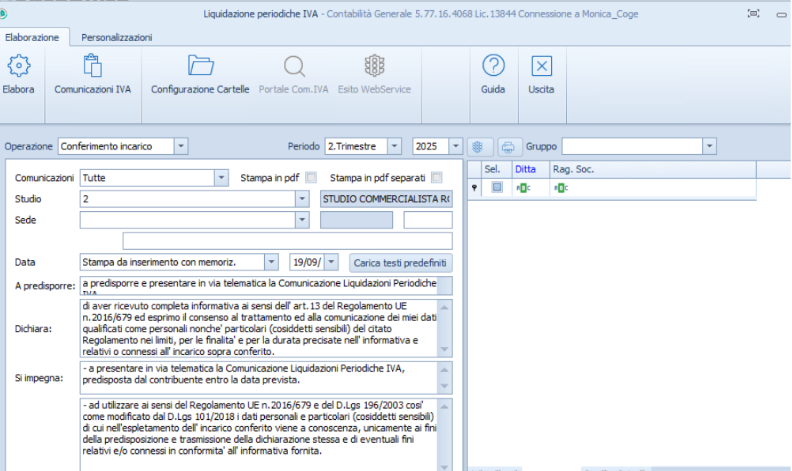Check the Sel. checkbox in the grid row
Screen dimensions: 792x471
click(x=497, y=188)
